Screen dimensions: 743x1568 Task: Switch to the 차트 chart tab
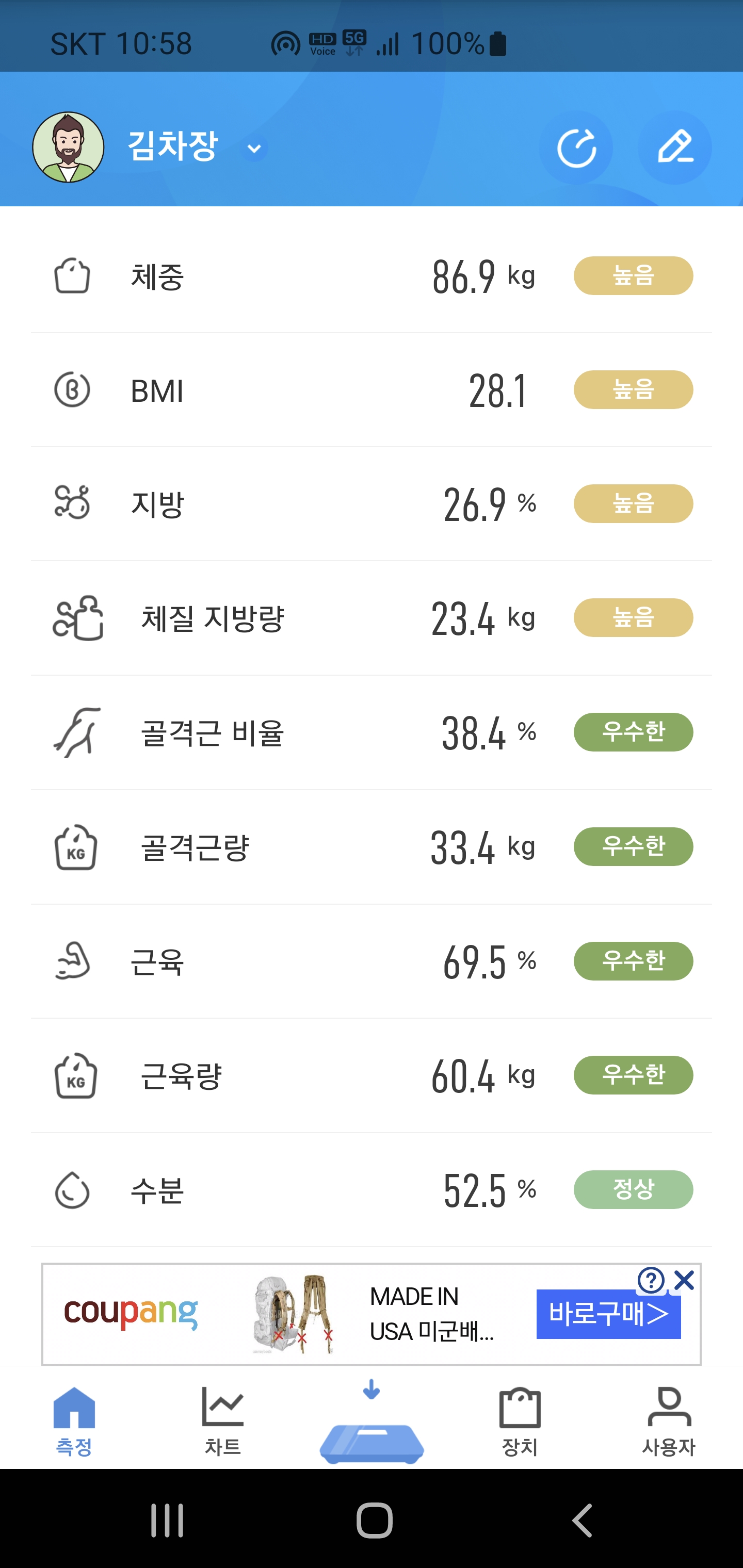[223, 1419]
